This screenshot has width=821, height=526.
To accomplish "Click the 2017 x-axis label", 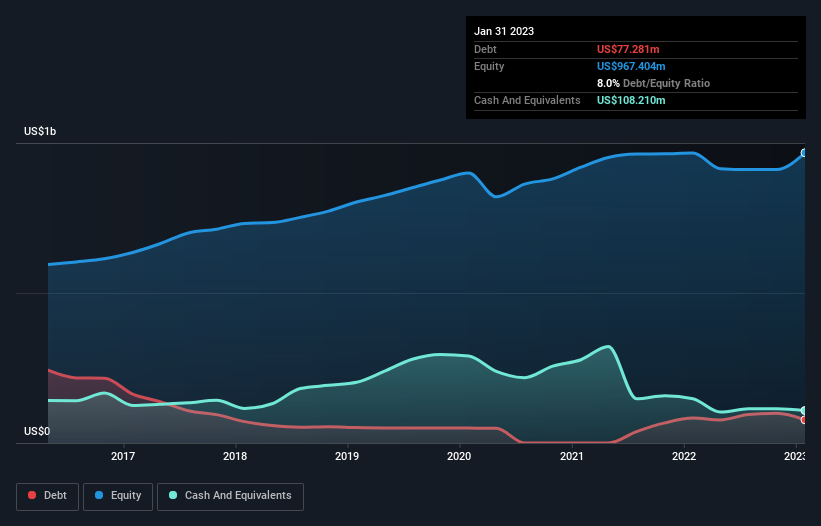I will pyautogui.click(x=123, y=456).
